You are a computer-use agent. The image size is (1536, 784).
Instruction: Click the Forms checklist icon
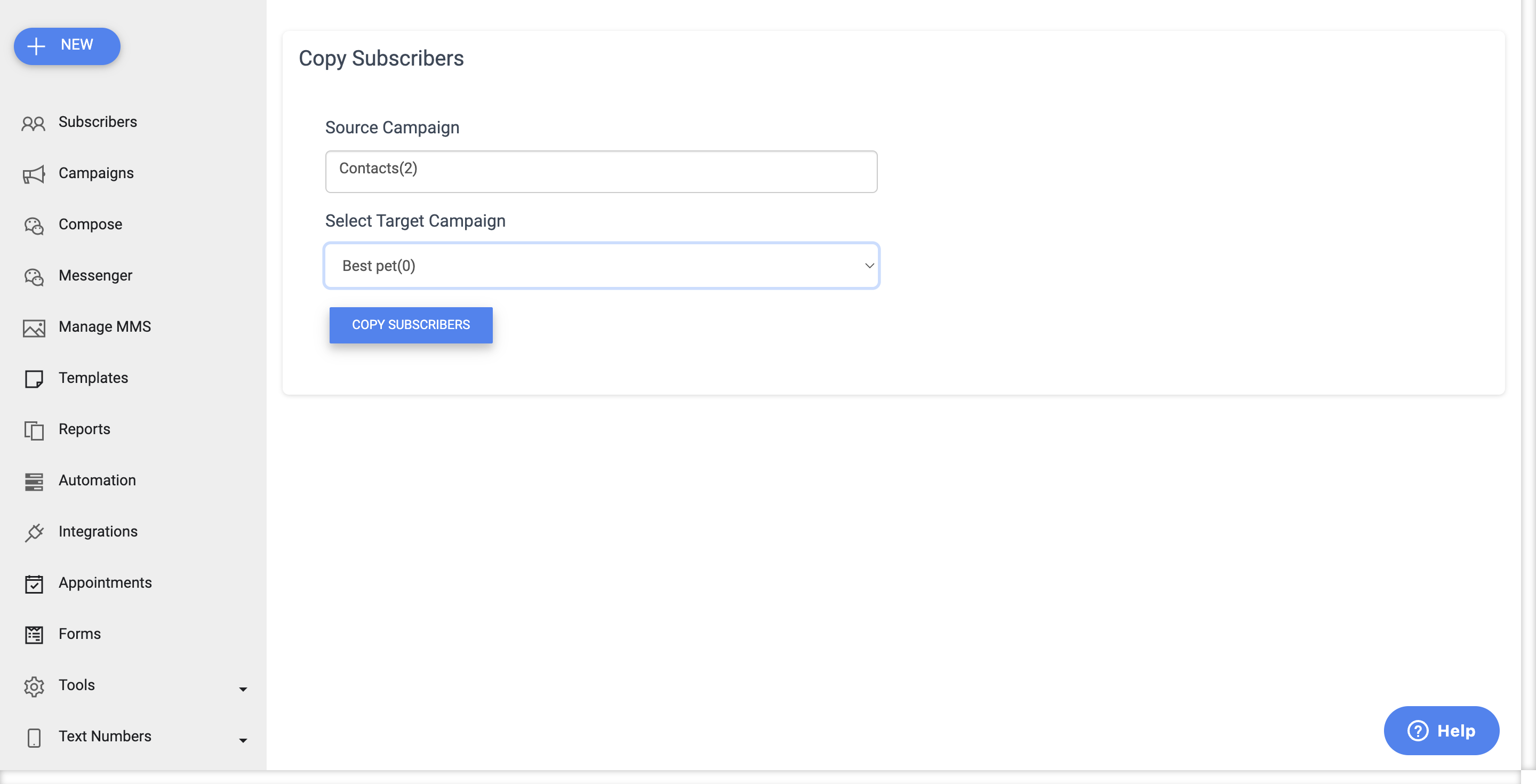34,635
